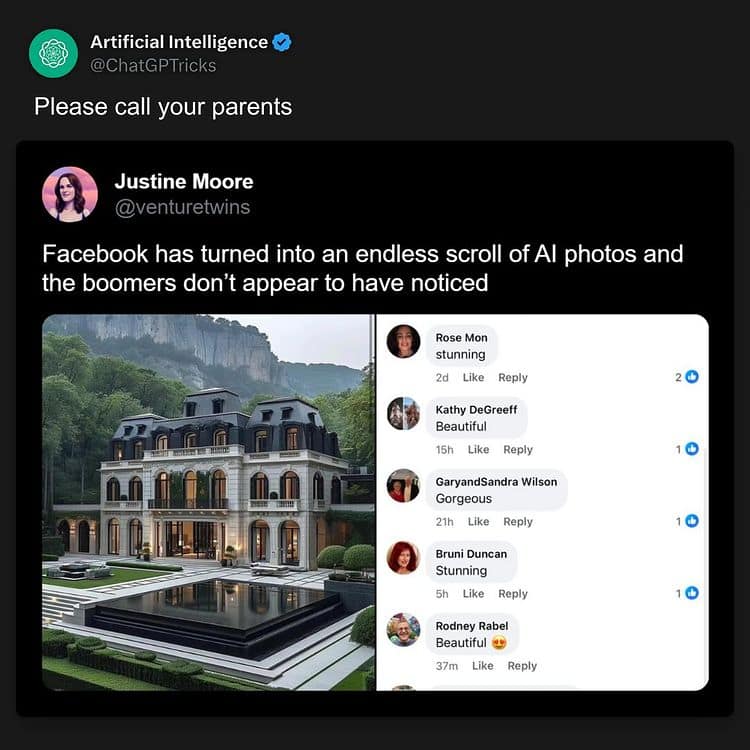
Task: Open Justine Moore's profile picture
Action: [69, 194]
